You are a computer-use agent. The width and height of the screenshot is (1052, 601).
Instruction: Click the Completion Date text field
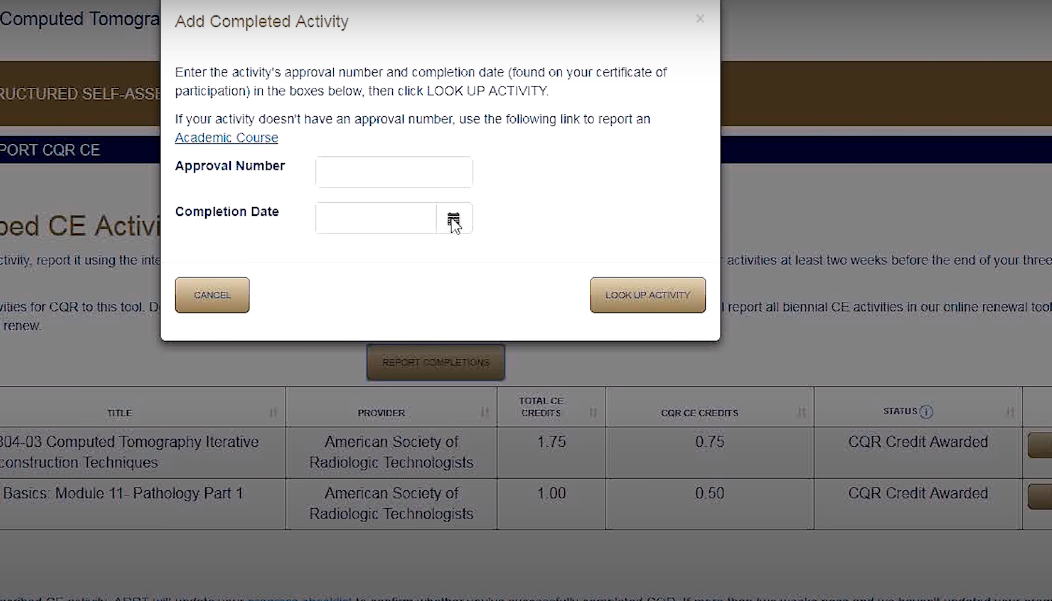375,218
